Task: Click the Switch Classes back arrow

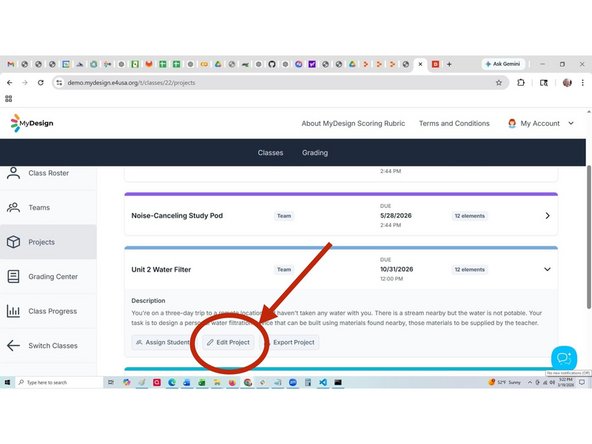Action: 14,345
